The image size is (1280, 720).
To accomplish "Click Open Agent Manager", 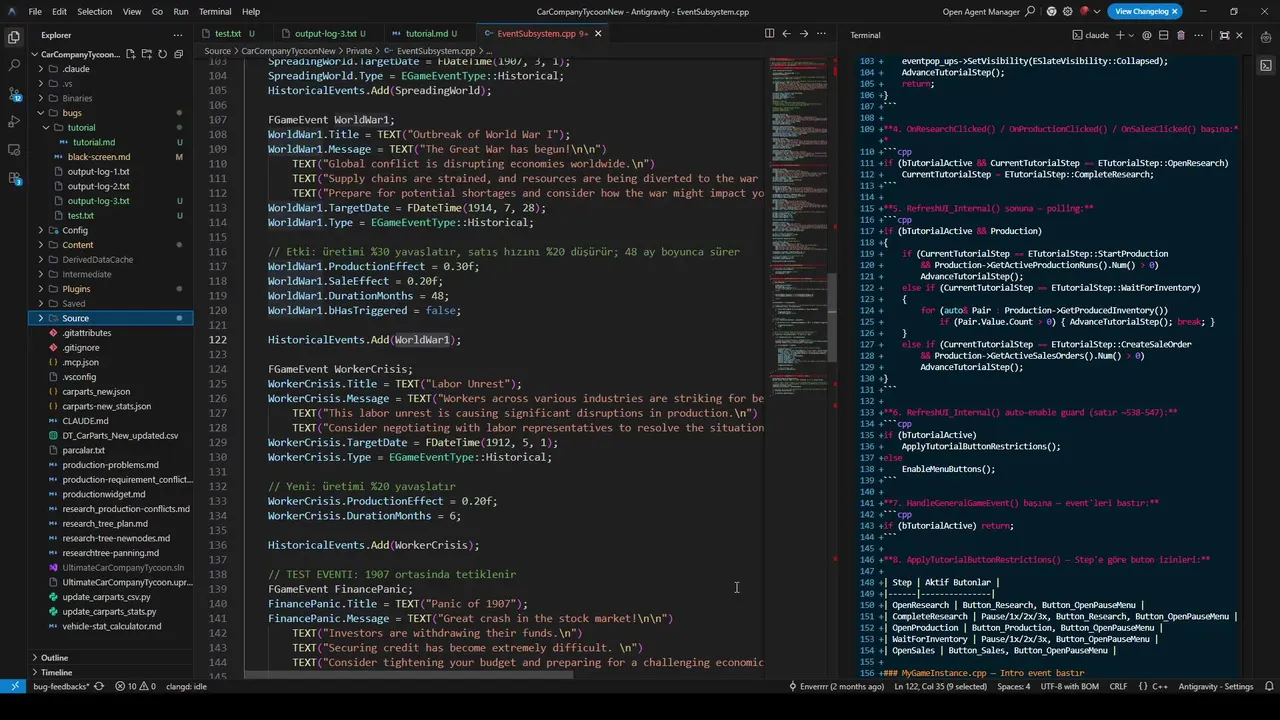I will pos(980,11).
